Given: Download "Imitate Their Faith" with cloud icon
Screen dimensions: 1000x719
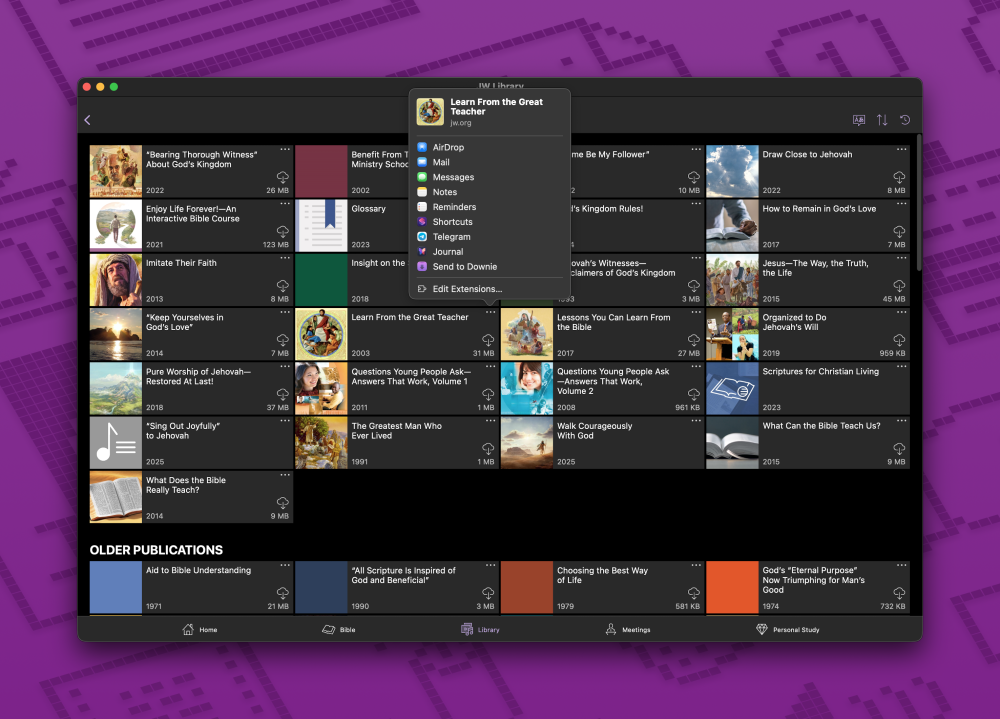Looking at the screenshot, I should click(x=283, y=286).
